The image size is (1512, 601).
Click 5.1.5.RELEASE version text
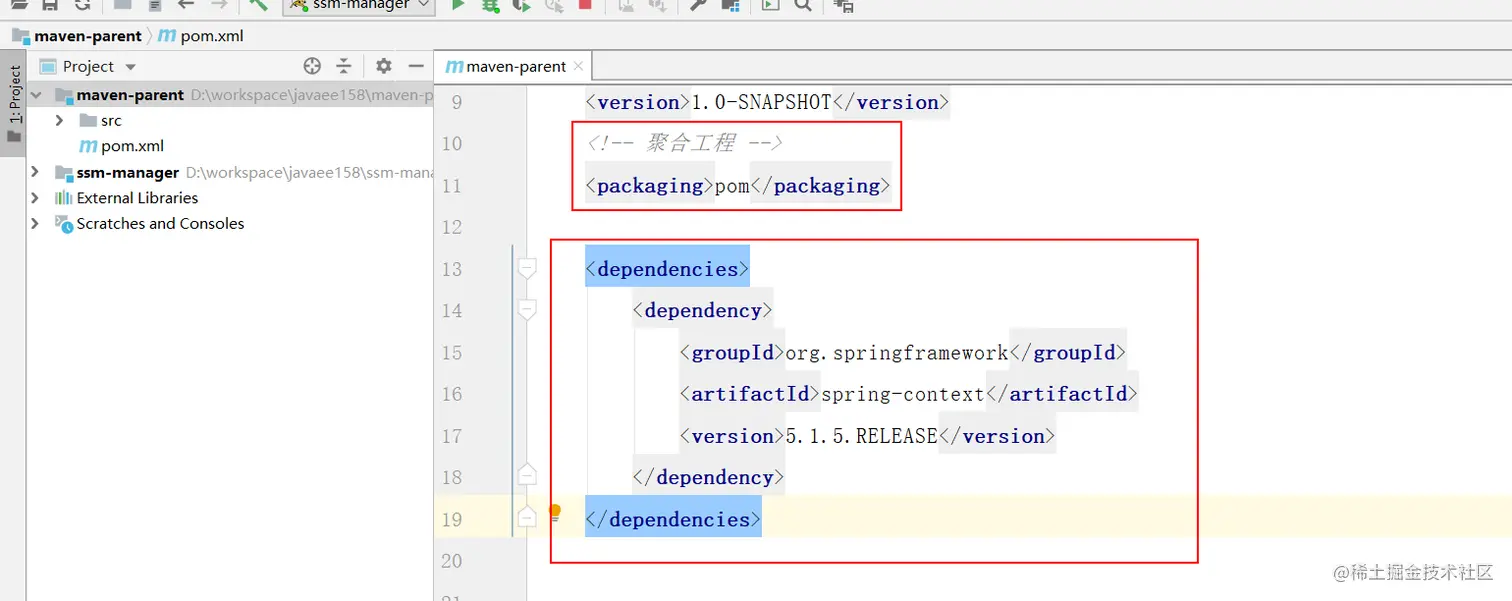(862, 436)
